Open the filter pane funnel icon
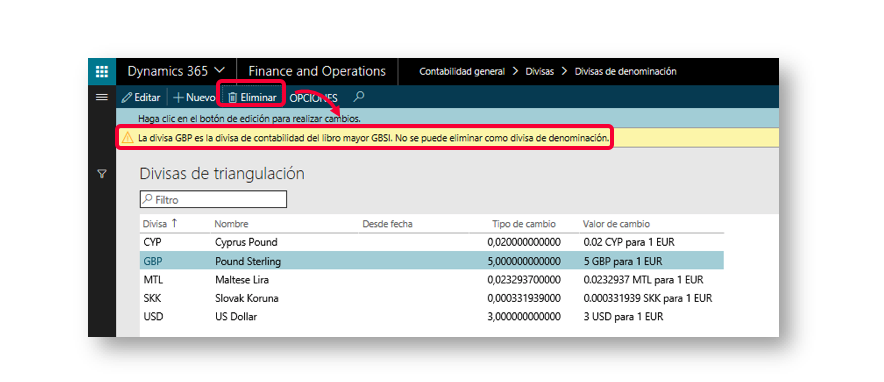Screen dimensions: 884x382 [x=101, y=175]
